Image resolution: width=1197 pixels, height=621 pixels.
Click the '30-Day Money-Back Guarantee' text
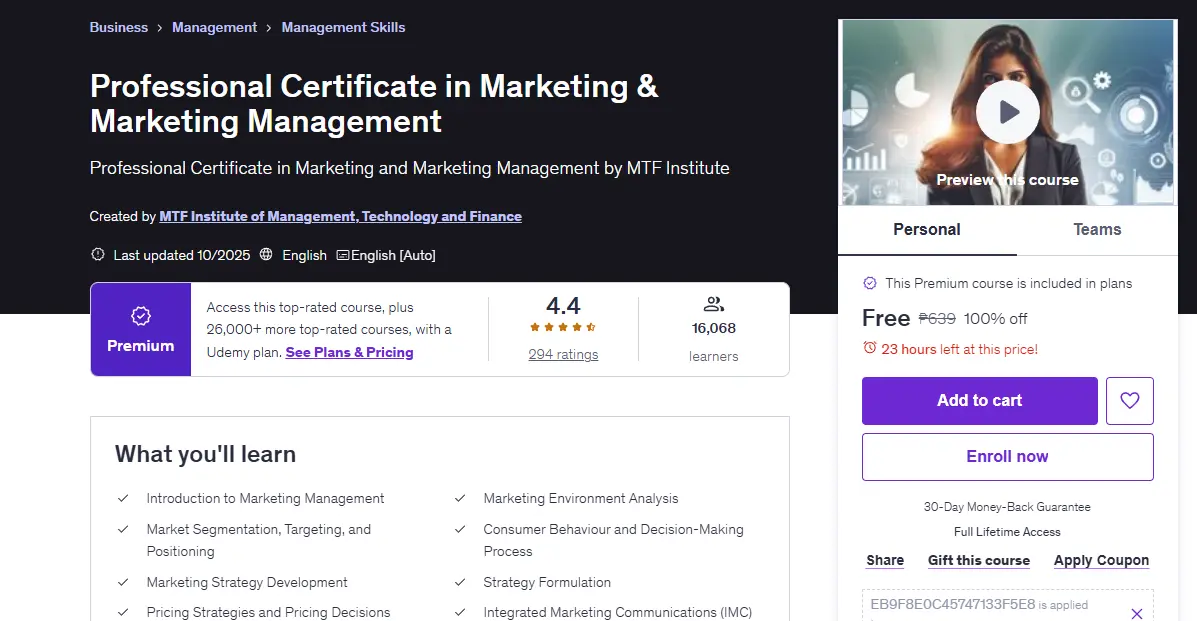[x=1007, y=506]
